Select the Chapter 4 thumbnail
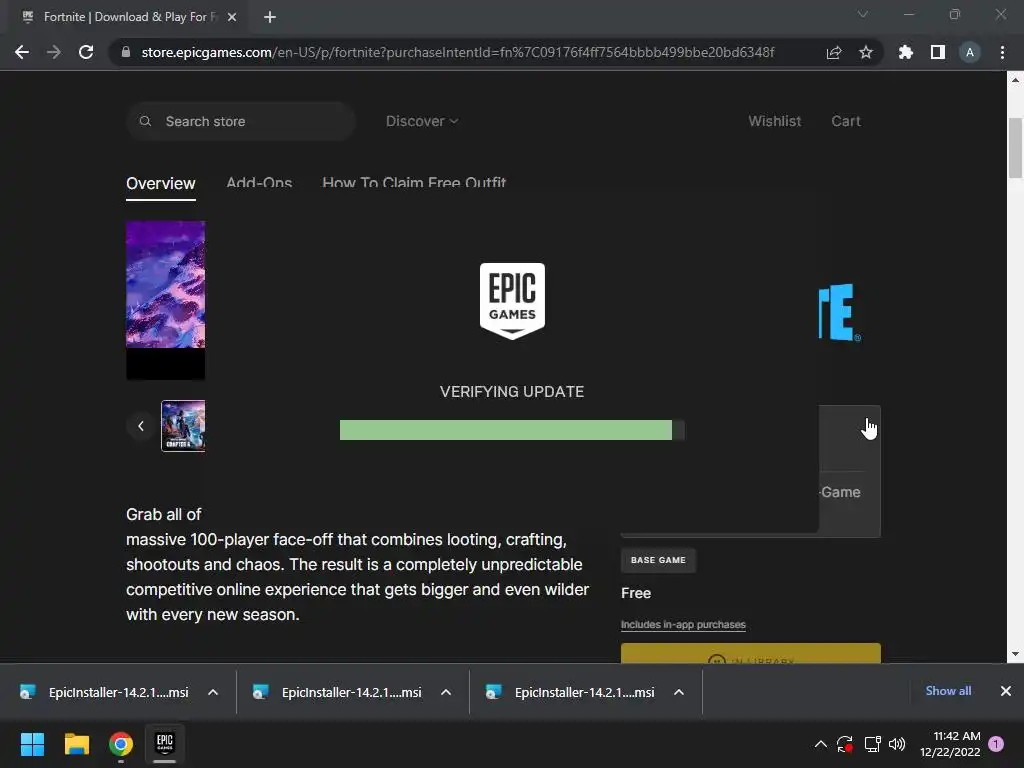The height and width of the screenshot is (768, 1024). pos(183,426)
